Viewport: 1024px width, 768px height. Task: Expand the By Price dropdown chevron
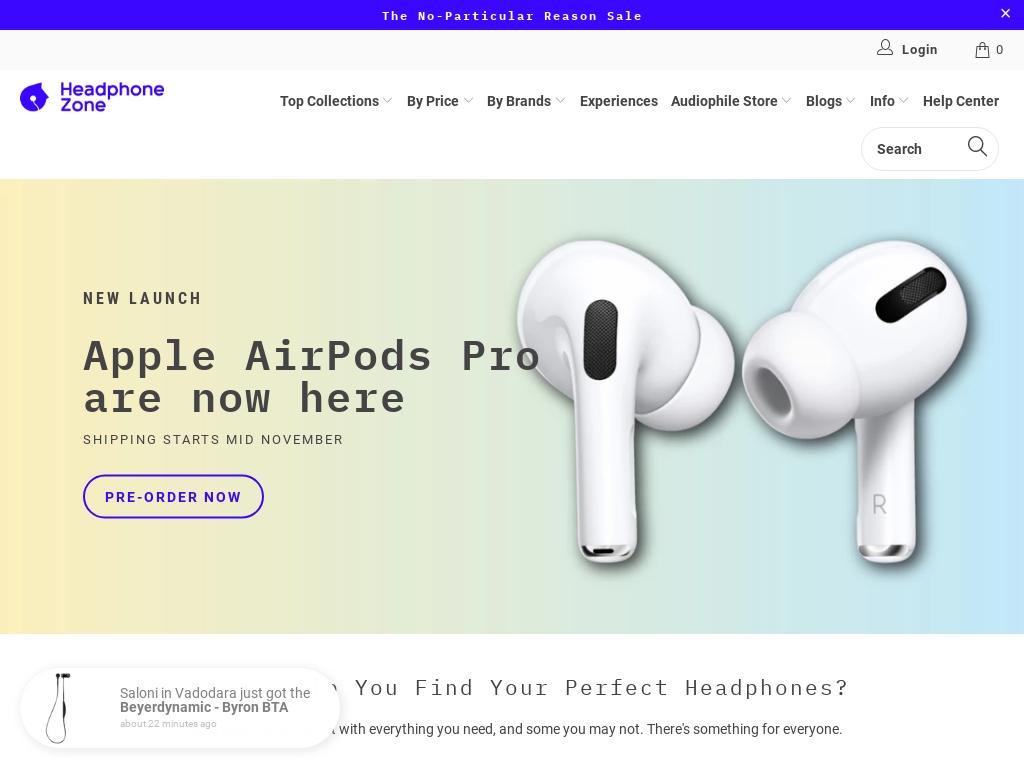[468, 101]
